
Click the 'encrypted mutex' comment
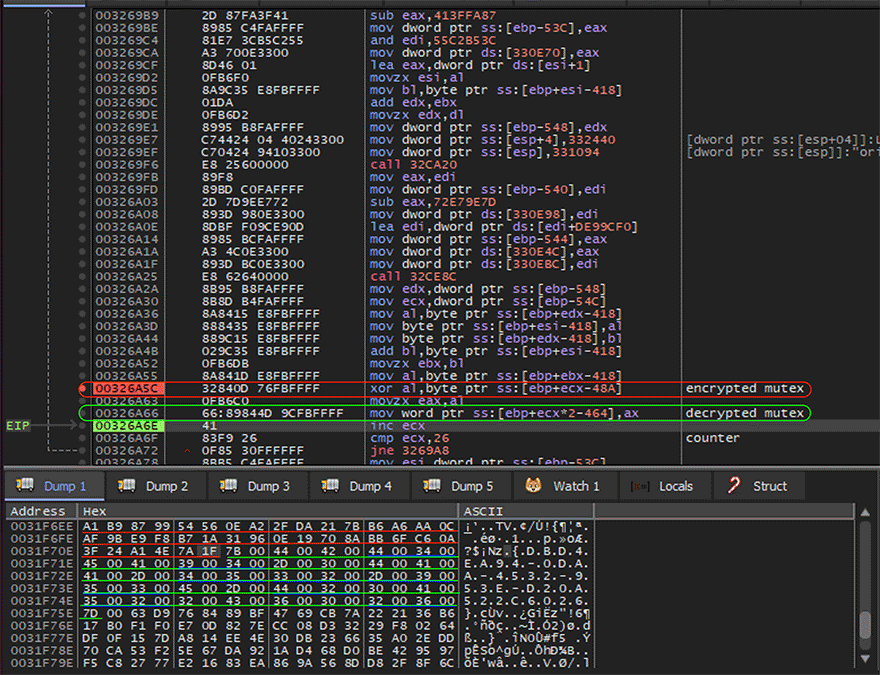745,388
